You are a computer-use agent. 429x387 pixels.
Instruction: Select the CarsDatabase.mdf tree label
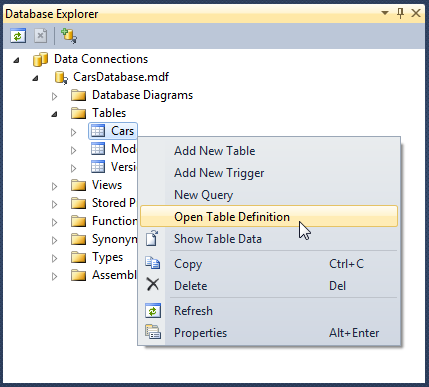point(121,77)
